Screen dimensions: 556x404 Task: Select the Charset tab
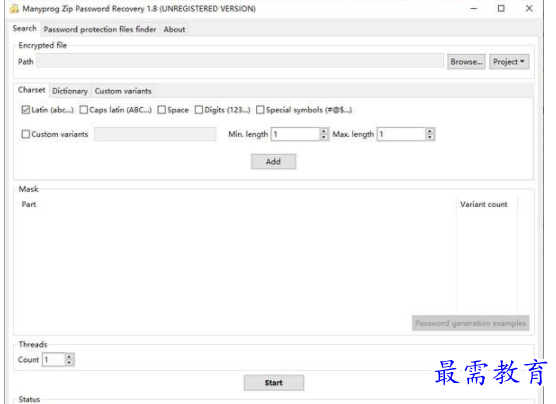32,90
